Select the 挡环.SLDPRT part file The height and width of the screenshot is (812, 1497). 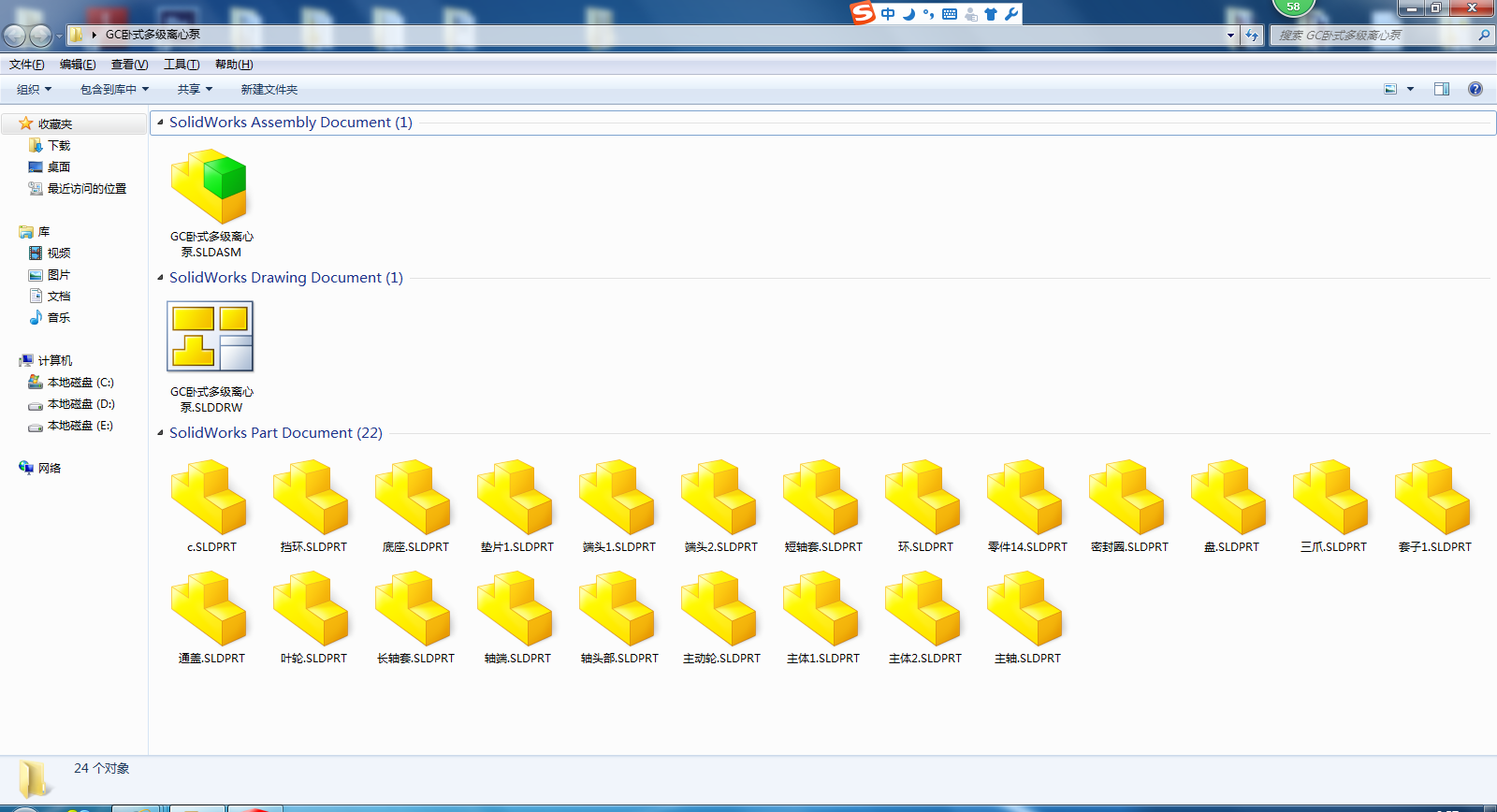tap(312, 506)
